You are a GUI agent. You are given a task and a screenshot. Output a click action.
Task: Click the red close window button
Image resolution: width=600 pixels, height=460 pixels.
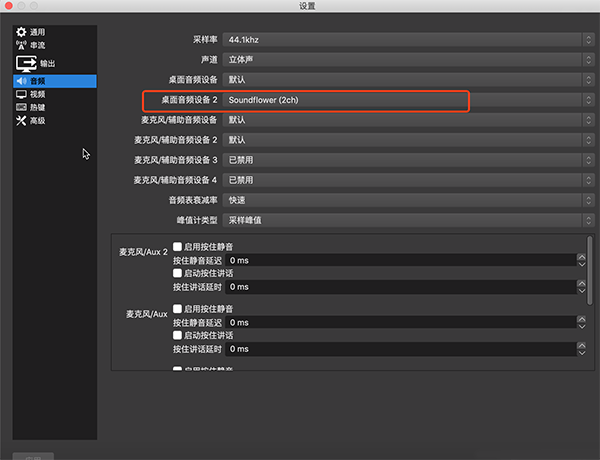(x=8, y=5)
